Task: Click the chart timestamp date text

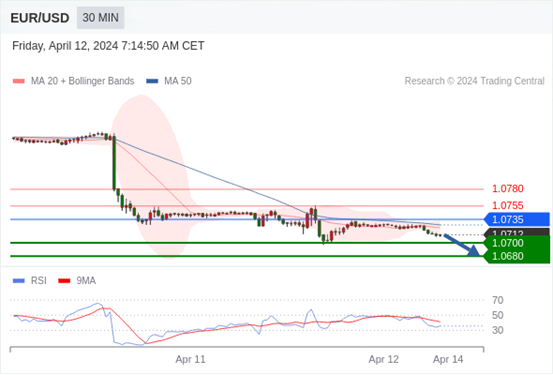Action: 108,46
